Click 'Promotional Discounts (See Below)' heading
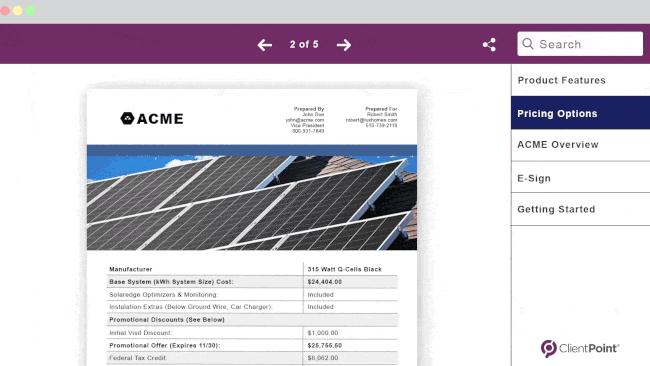Viewport: 650px width, 366px height. point(167,320)
